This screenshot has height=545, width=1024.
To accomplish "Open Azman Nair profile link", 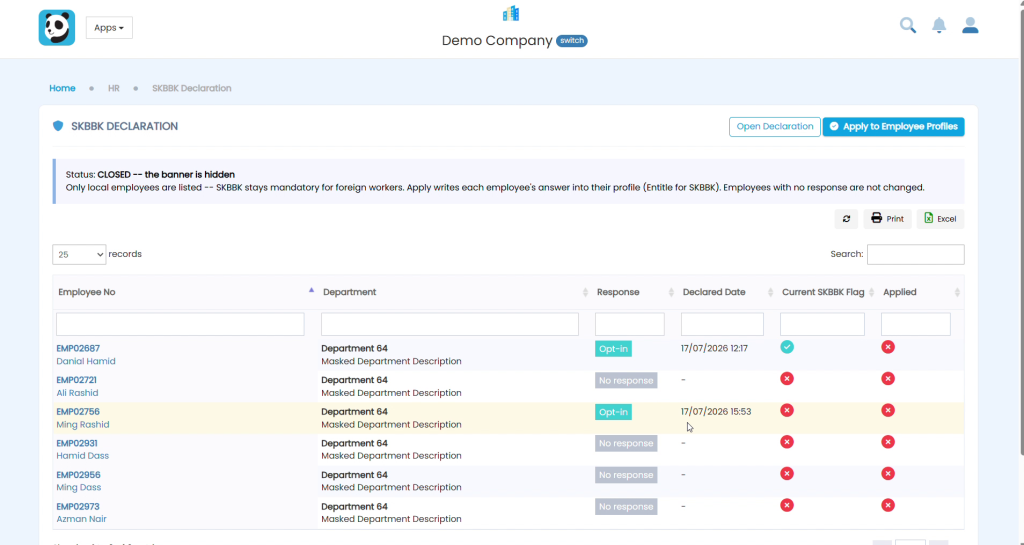I will (x=81, y=519).
